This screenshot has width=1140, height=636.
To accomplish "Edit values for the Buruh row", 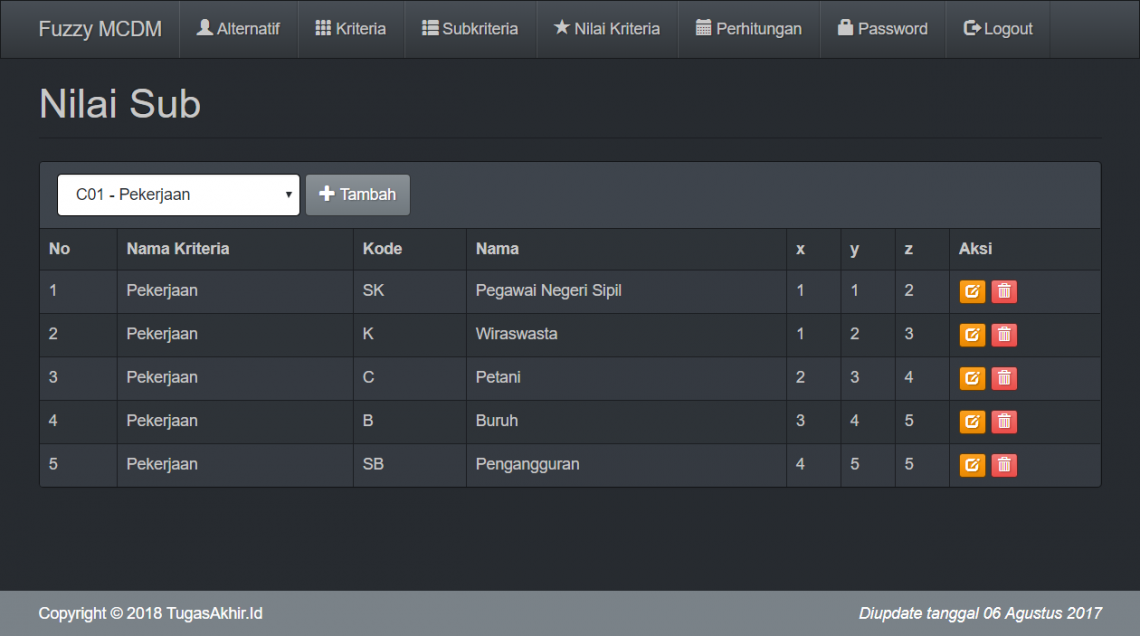I will (972, 421).
